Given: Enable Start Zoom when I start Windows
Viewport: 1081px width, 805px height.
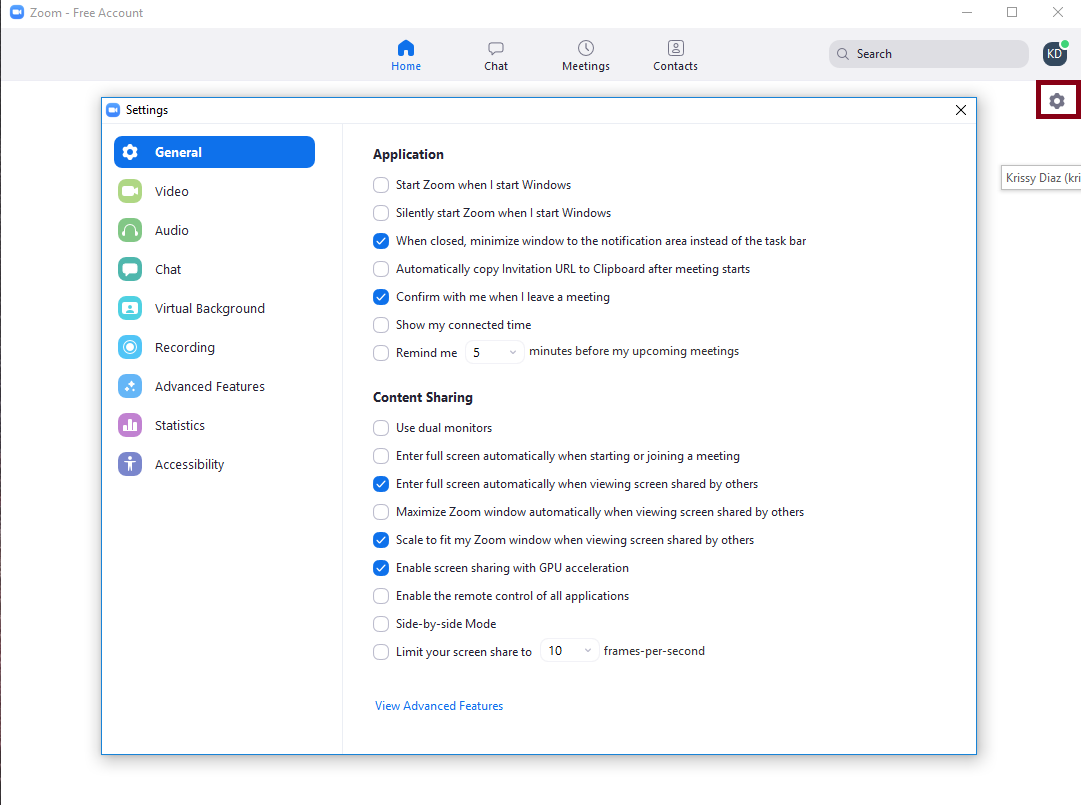Looking at the screenshot, I should click(x=381, y=185).
